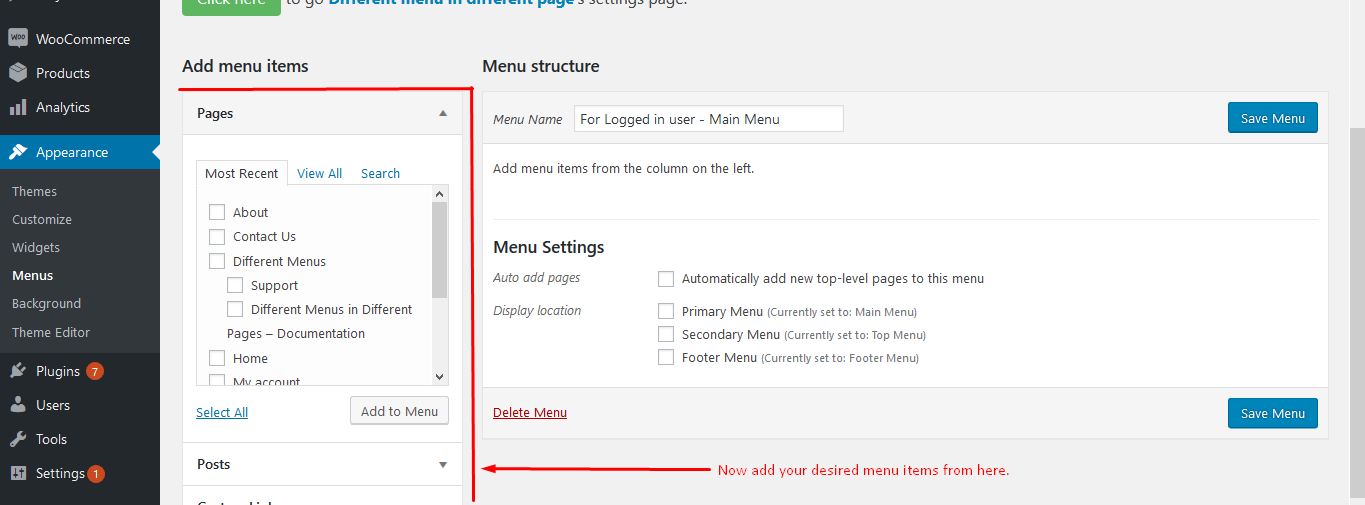The width and height of the screenshot is (1365, 505).
Task: Click the Plugins plug icon
Action: coord(18,371)
